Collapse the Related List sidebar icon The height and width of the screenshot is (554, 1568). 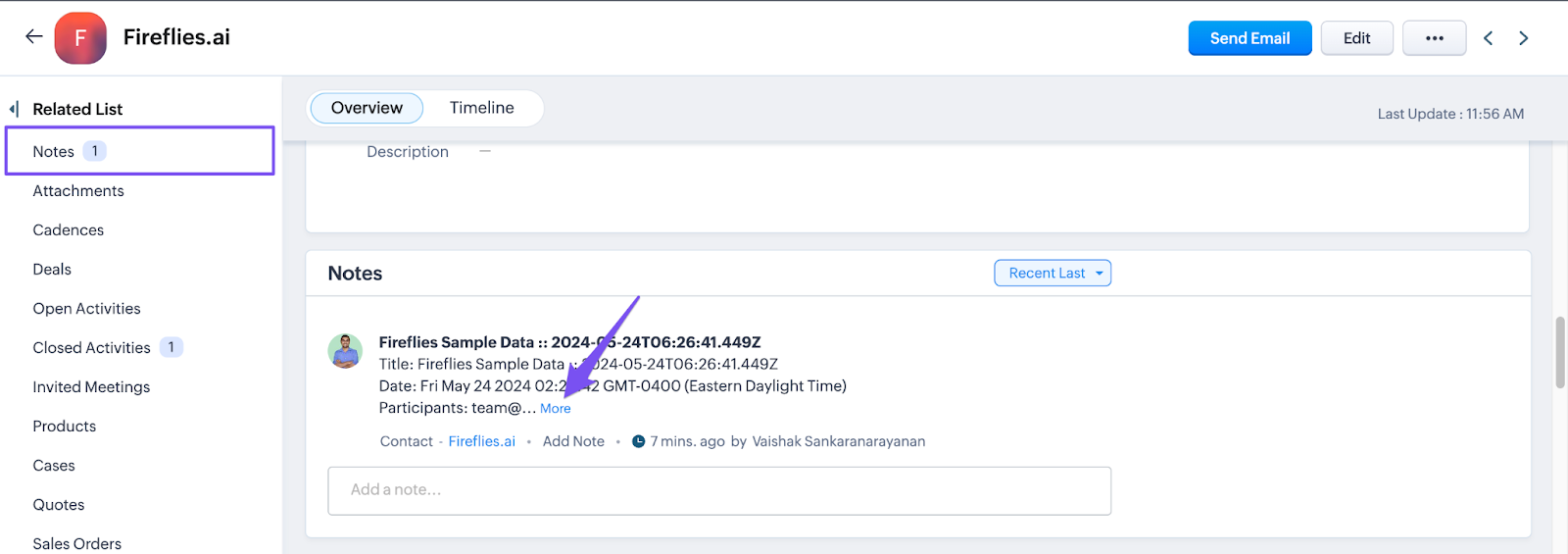[15, 109]
